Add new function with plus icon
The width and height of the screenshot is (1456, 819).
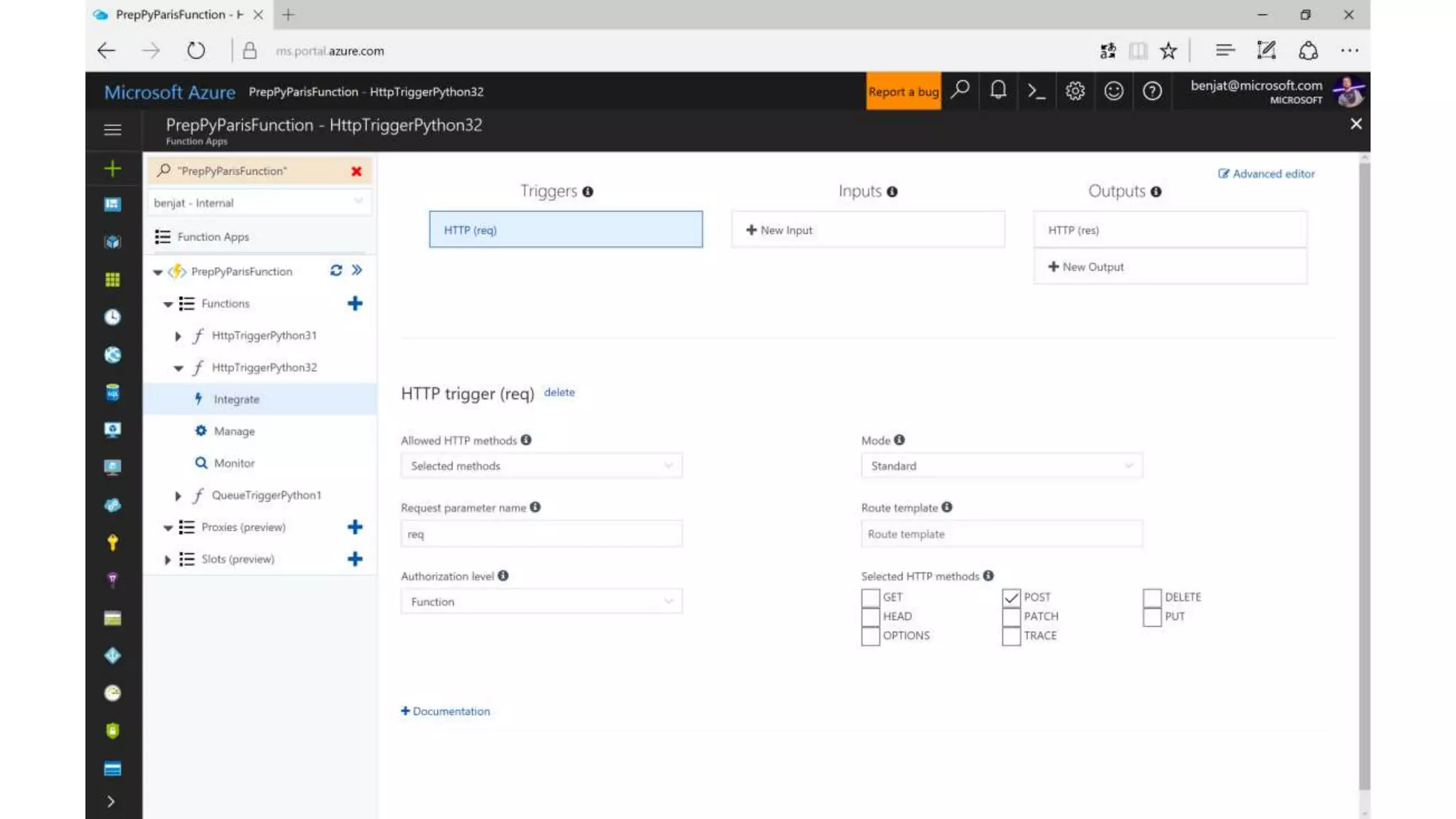(355, 304)
